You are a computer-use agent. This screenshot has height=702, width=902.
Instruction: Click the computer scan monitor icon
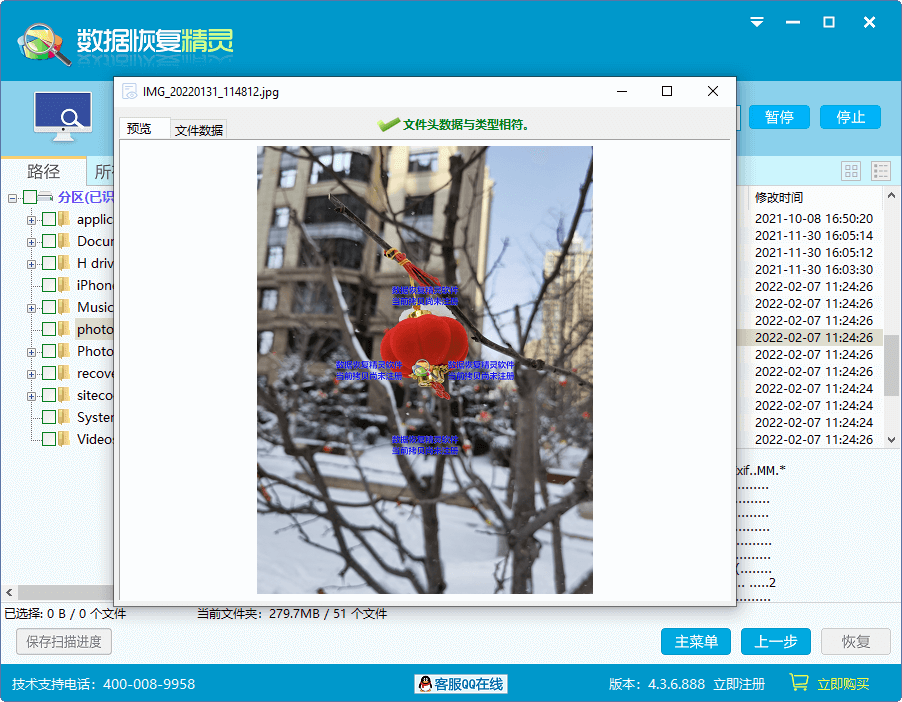pyautogui.click(x=63, y=116)
